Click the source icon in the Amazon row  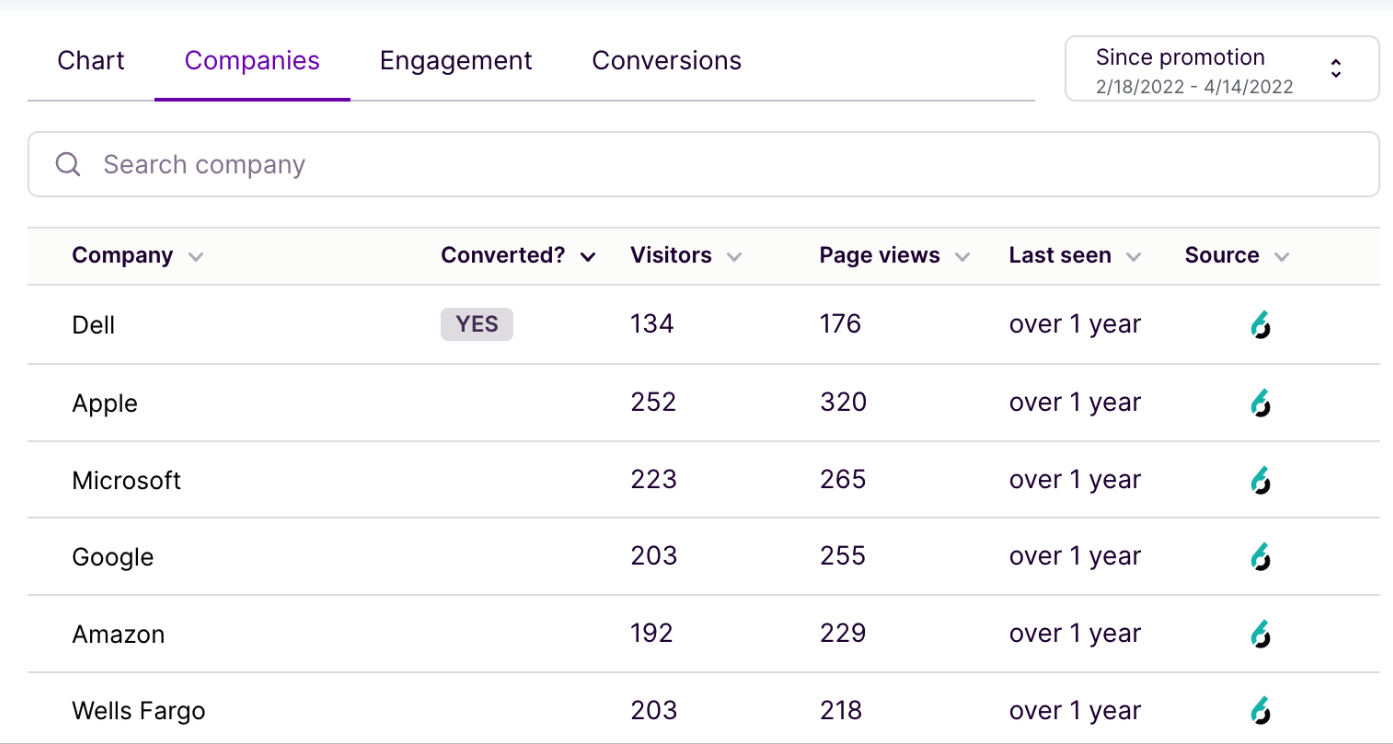coord(1261,634)
